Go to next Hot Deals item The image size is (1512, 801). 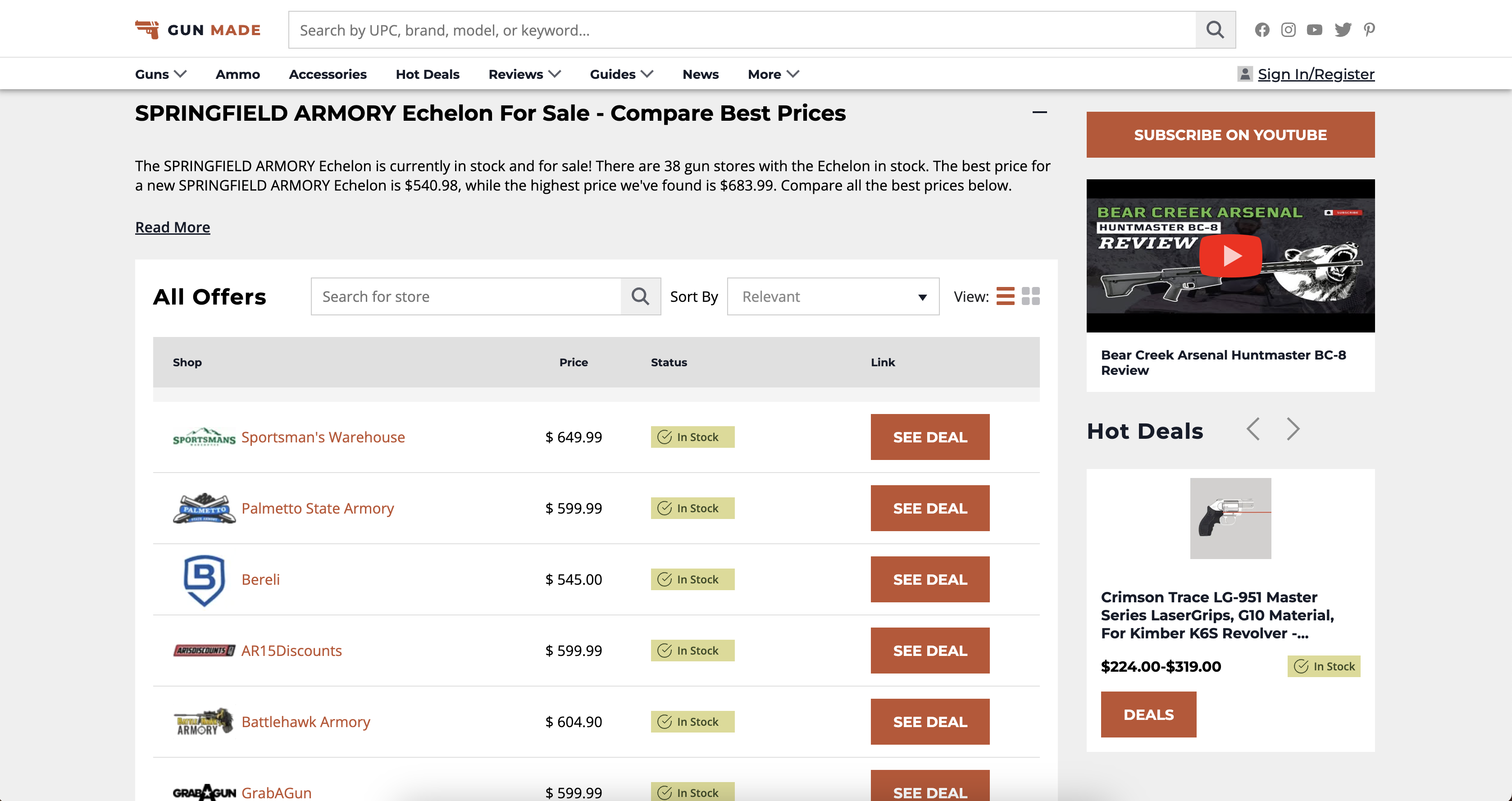tap(1293, 429)
